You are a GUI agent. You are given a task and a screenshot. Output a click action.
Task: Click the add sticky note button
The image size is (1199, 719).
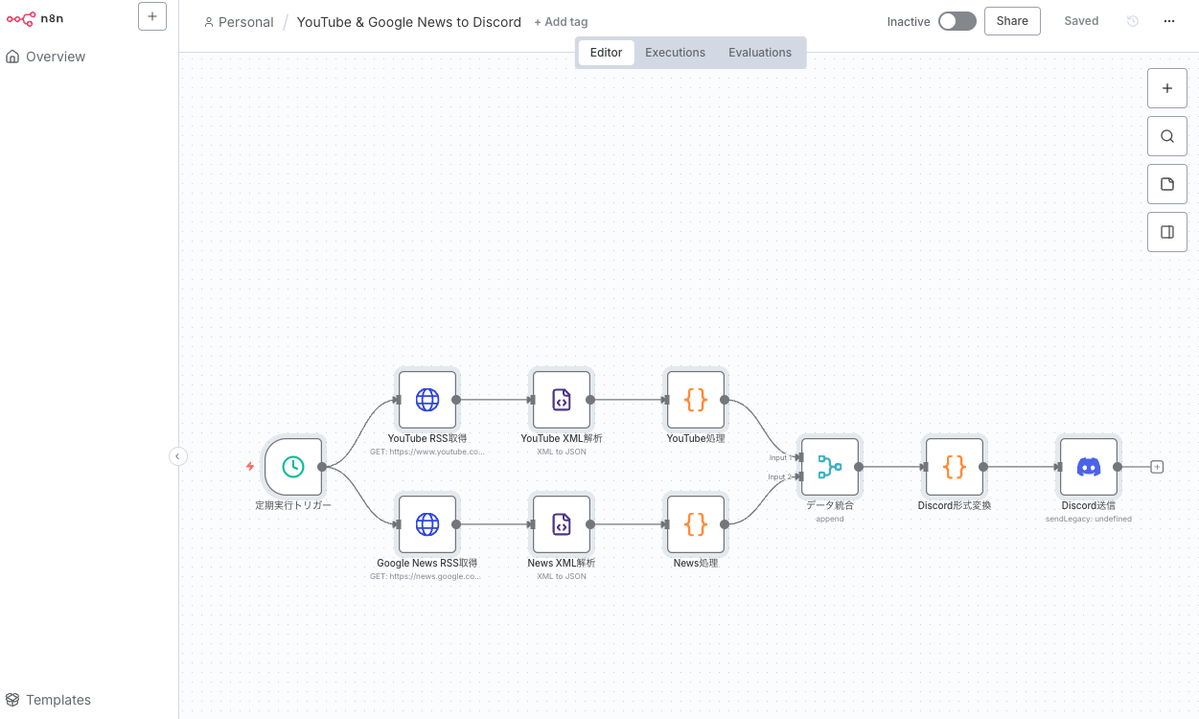[1167, 184]
